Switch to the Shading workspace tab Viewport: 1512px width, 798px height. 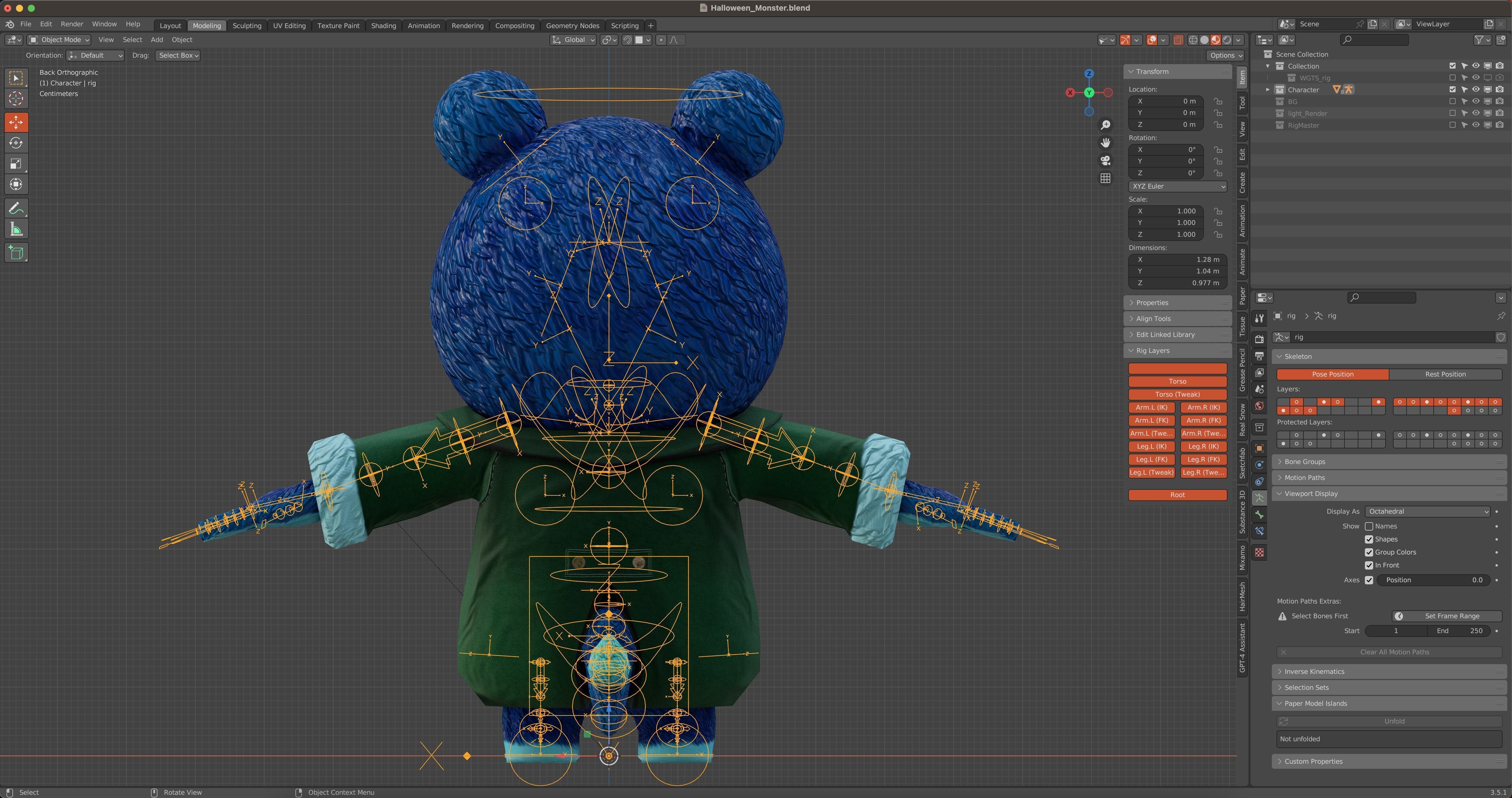click(383, 25)
